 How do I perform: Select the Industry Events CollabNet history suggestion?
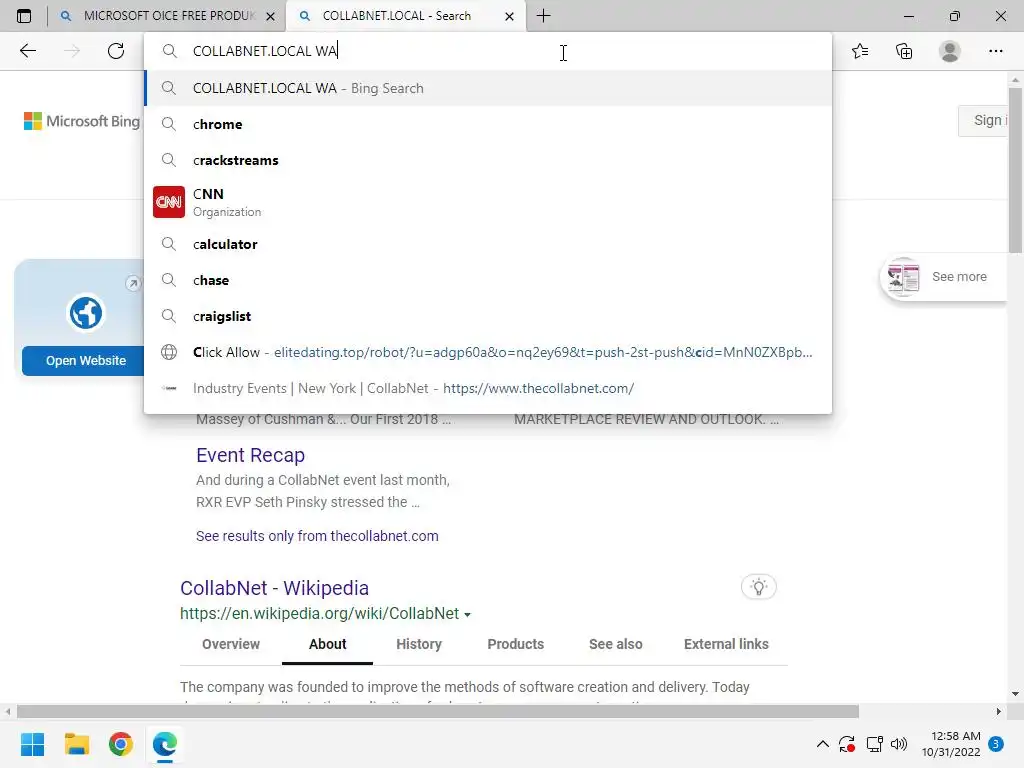click(488, 388)
